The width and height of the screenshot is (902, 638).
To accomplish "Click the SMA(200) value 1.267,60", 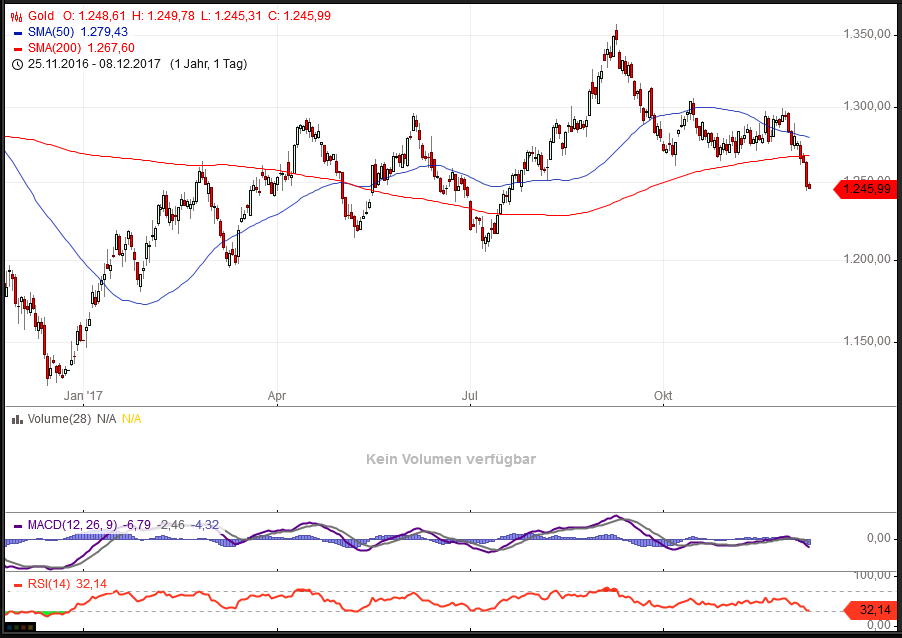I will 111,48.
